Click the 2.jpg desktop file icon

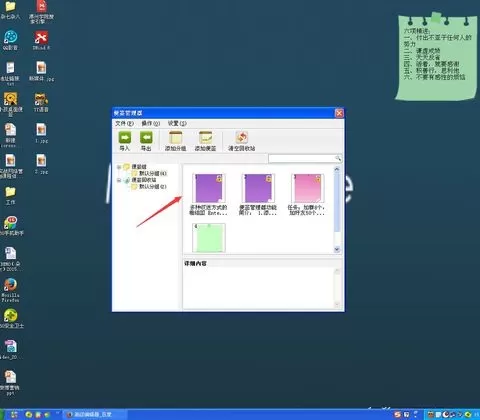pyautogui.click(x=41, y=161)
